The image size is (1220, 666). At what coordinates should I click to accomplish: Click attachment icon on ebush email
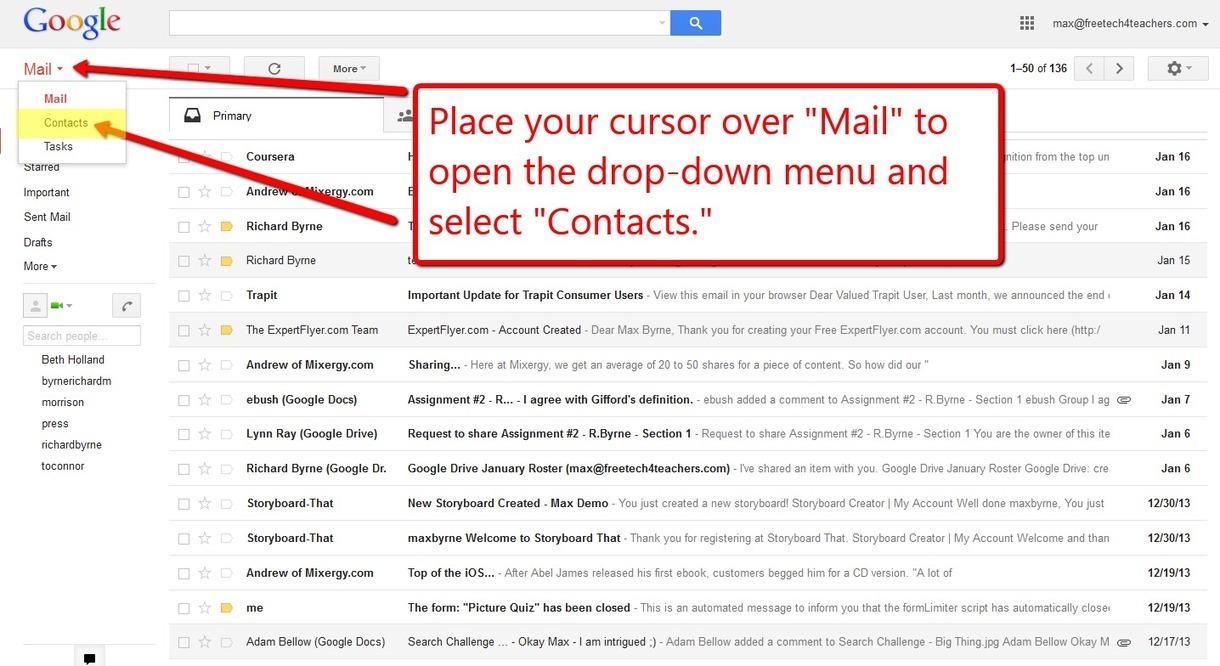point(1124,399)
